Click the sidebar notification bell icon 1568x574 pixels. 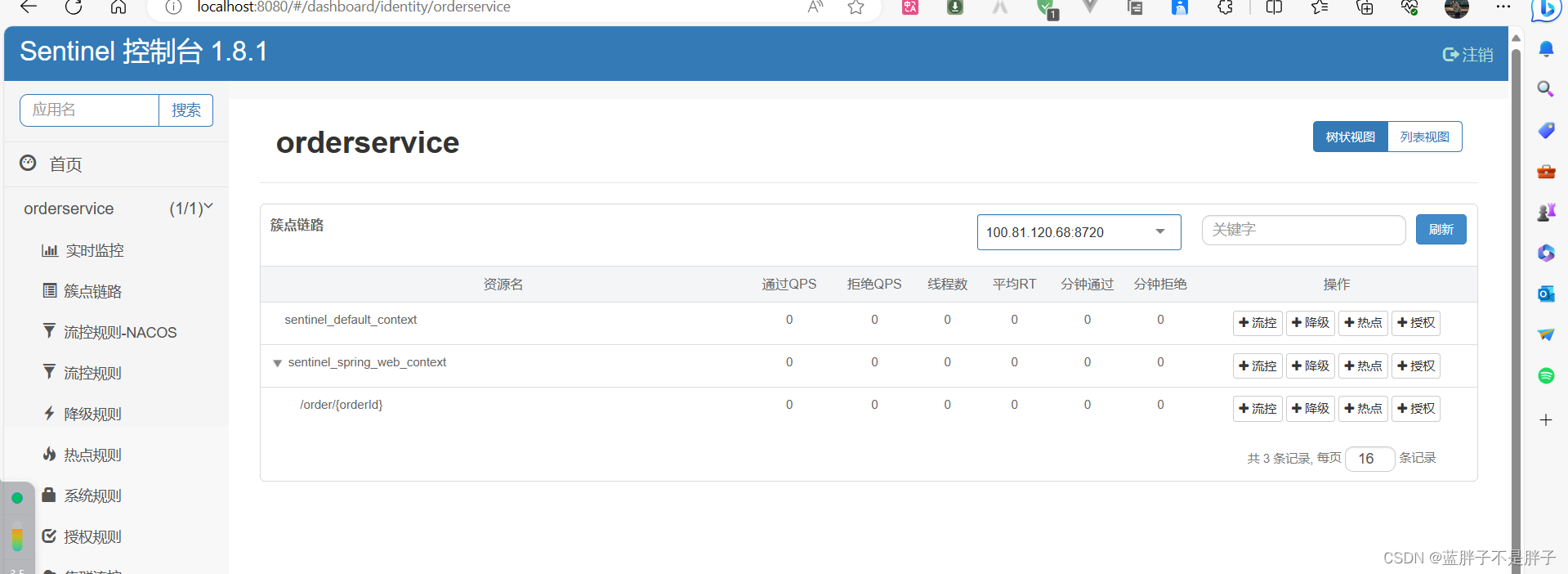point(1546,49)
